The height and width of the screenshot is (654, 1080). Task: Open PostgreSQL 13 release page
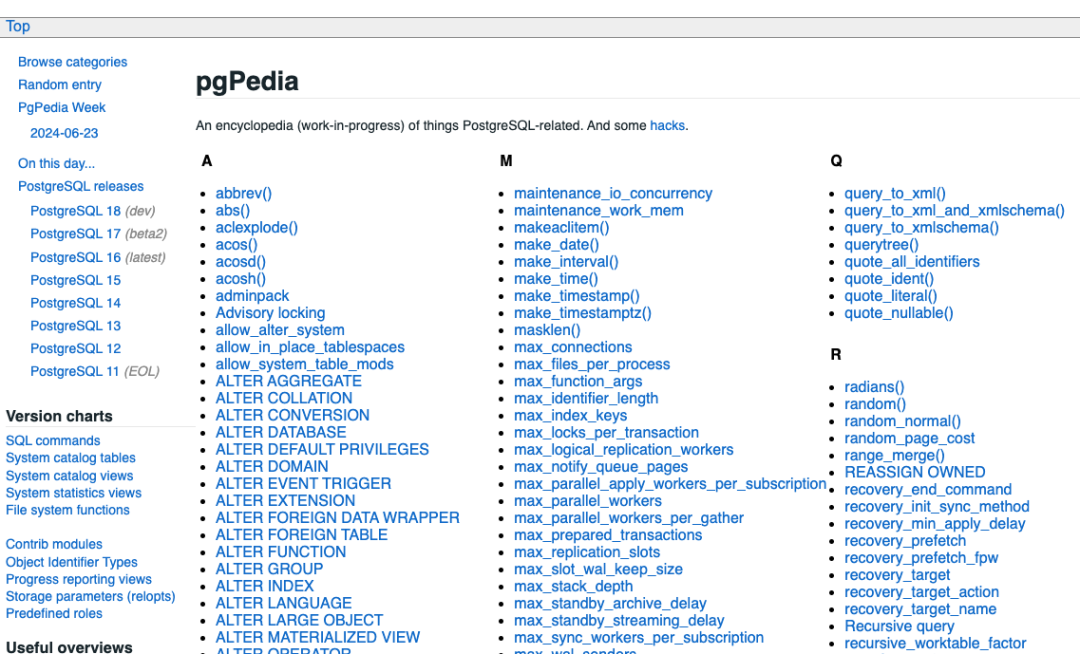click(75, 326)
